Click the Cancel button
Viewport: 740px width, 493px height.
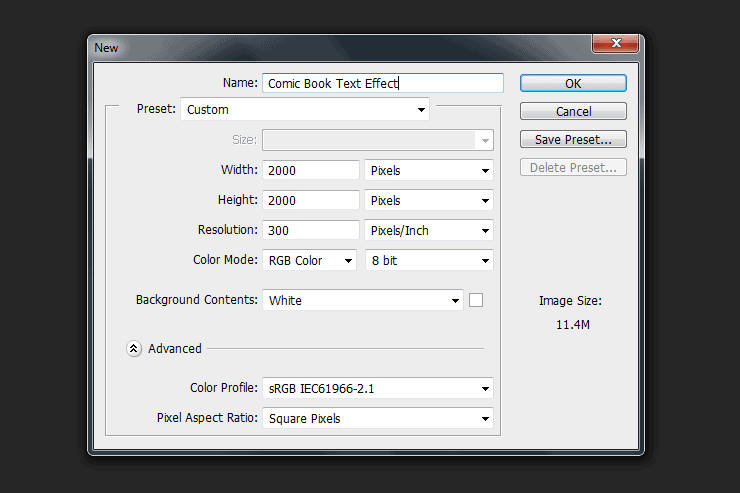pyautogui.click(x=573, y=111)
